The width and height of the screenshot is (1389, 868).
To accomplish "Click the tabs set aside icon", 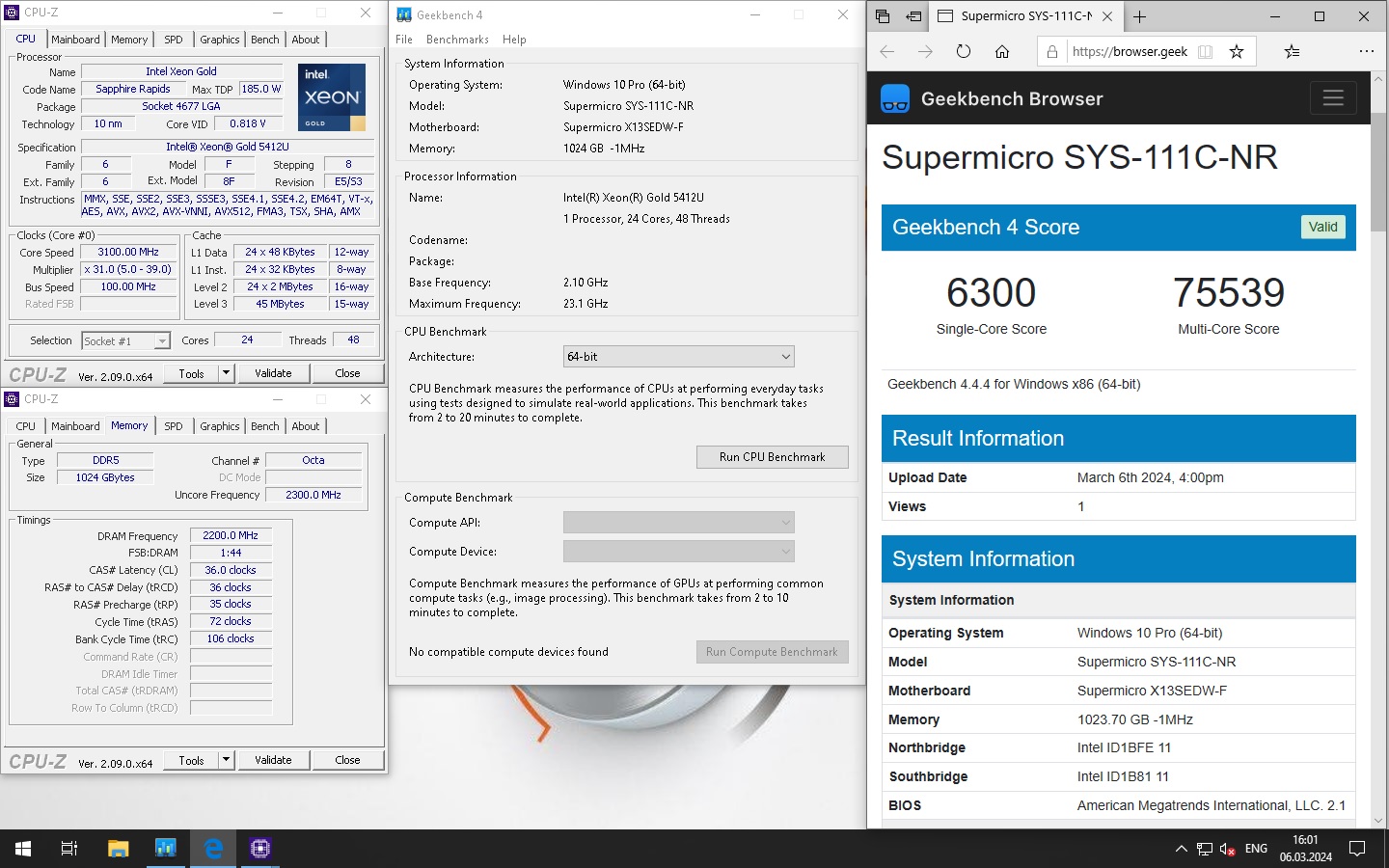I will click(883, 16).
